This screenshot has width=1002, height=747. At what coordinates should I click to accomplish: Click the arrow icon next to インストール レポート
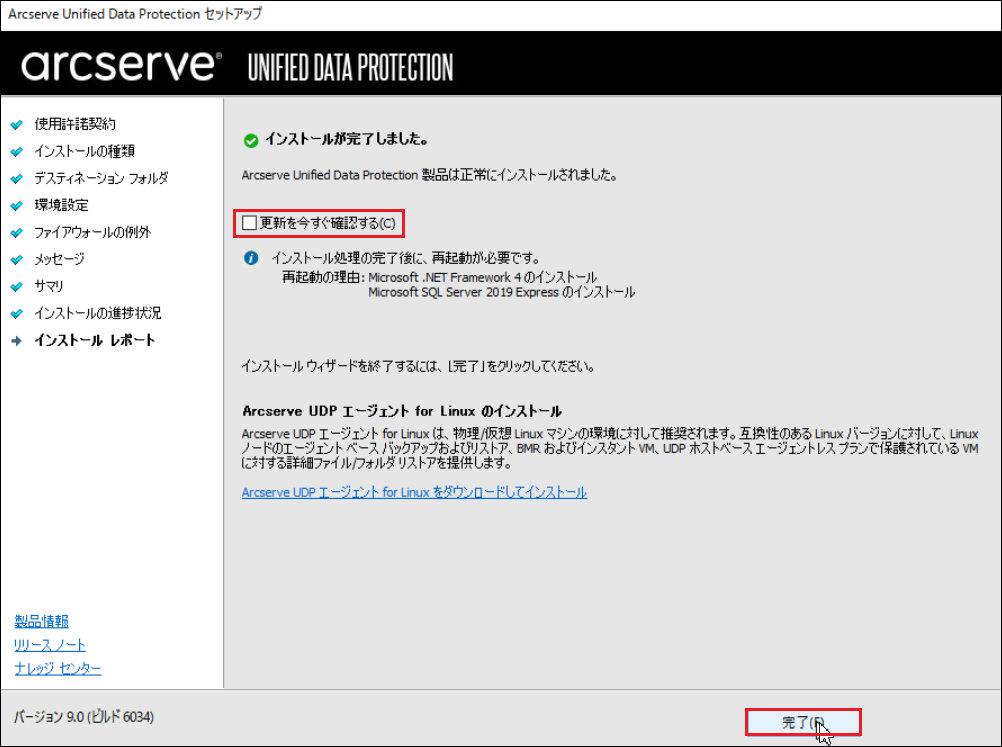coord(17,341)
